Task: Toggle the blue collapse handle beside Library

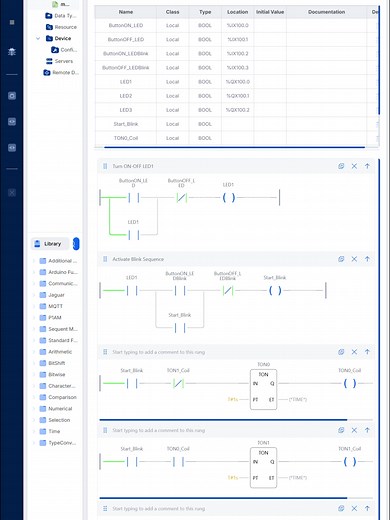Action: click(76, 244)
